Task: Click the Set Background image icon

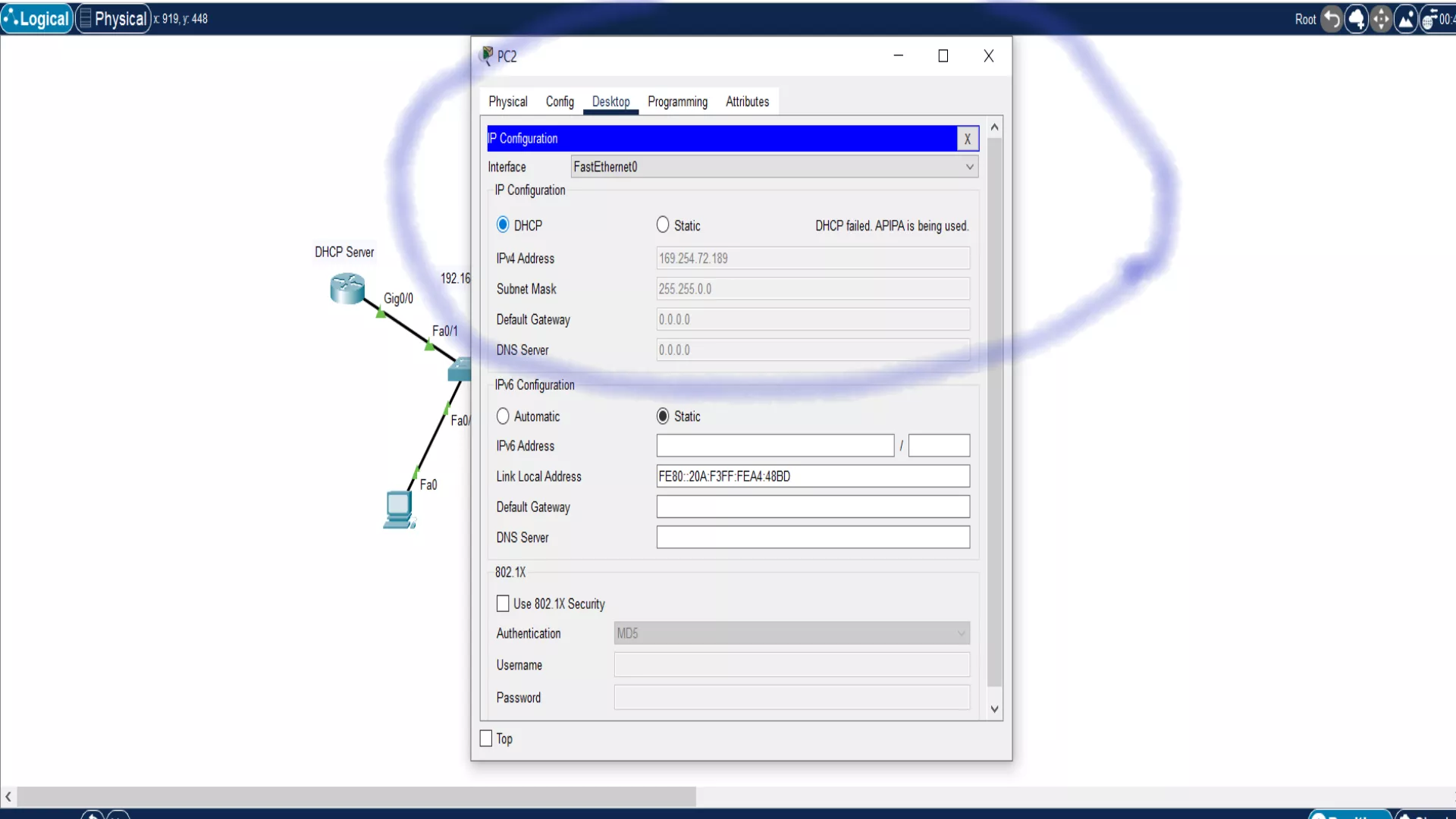Action: pos(1406,19)
